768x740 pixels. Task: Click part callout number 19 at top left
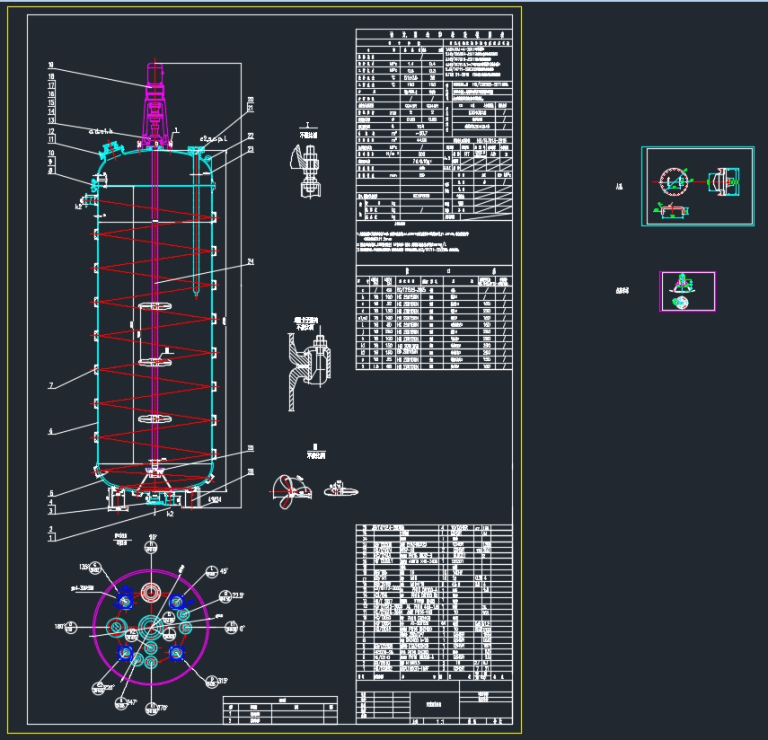tap(50, 67)
